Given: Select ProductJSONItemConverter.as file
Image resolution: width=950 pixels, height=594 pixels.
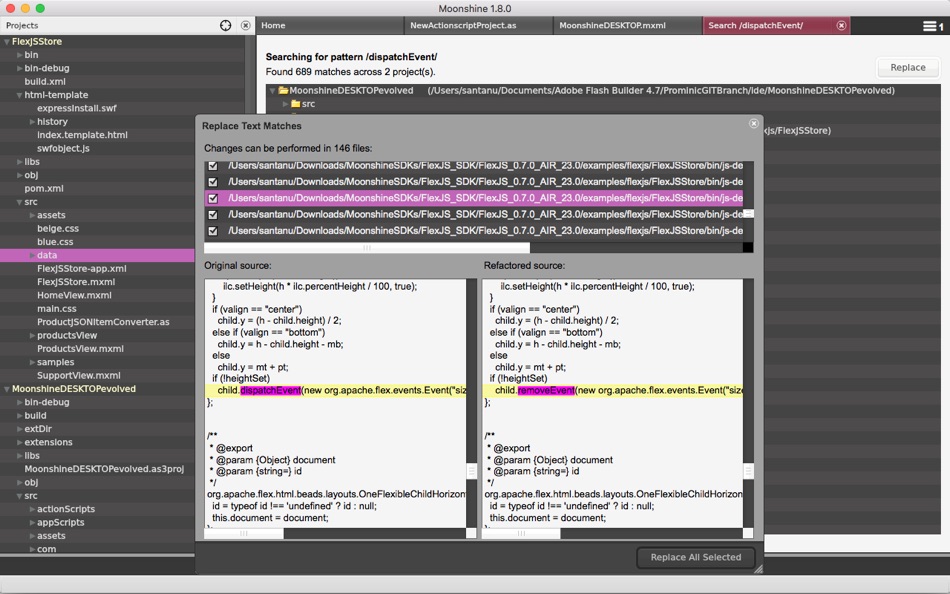Looking at the screenshot, I should [103, 322].
